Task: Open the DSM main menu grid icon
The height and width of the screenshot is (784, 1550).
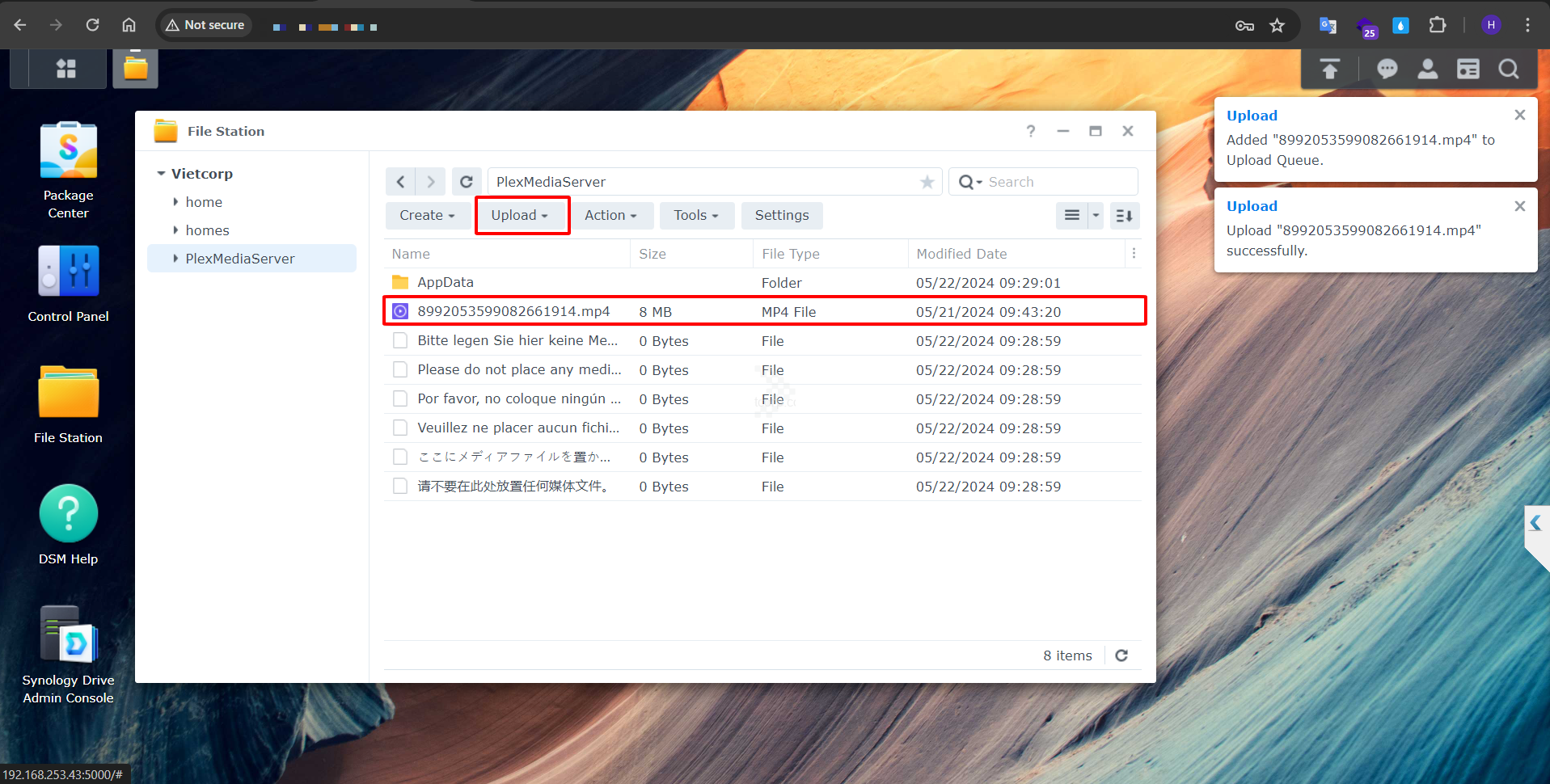Action: 66,69
